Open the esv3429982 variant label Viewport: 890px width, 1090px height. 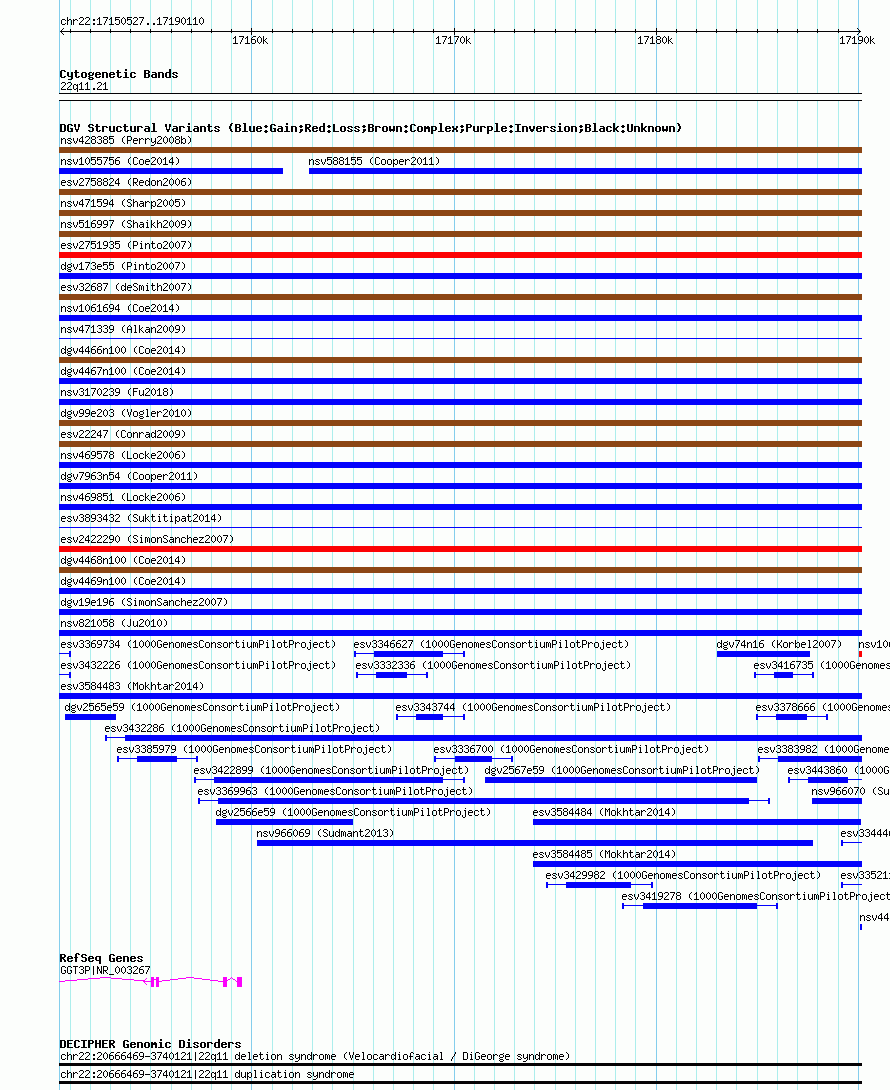(683, 875)
